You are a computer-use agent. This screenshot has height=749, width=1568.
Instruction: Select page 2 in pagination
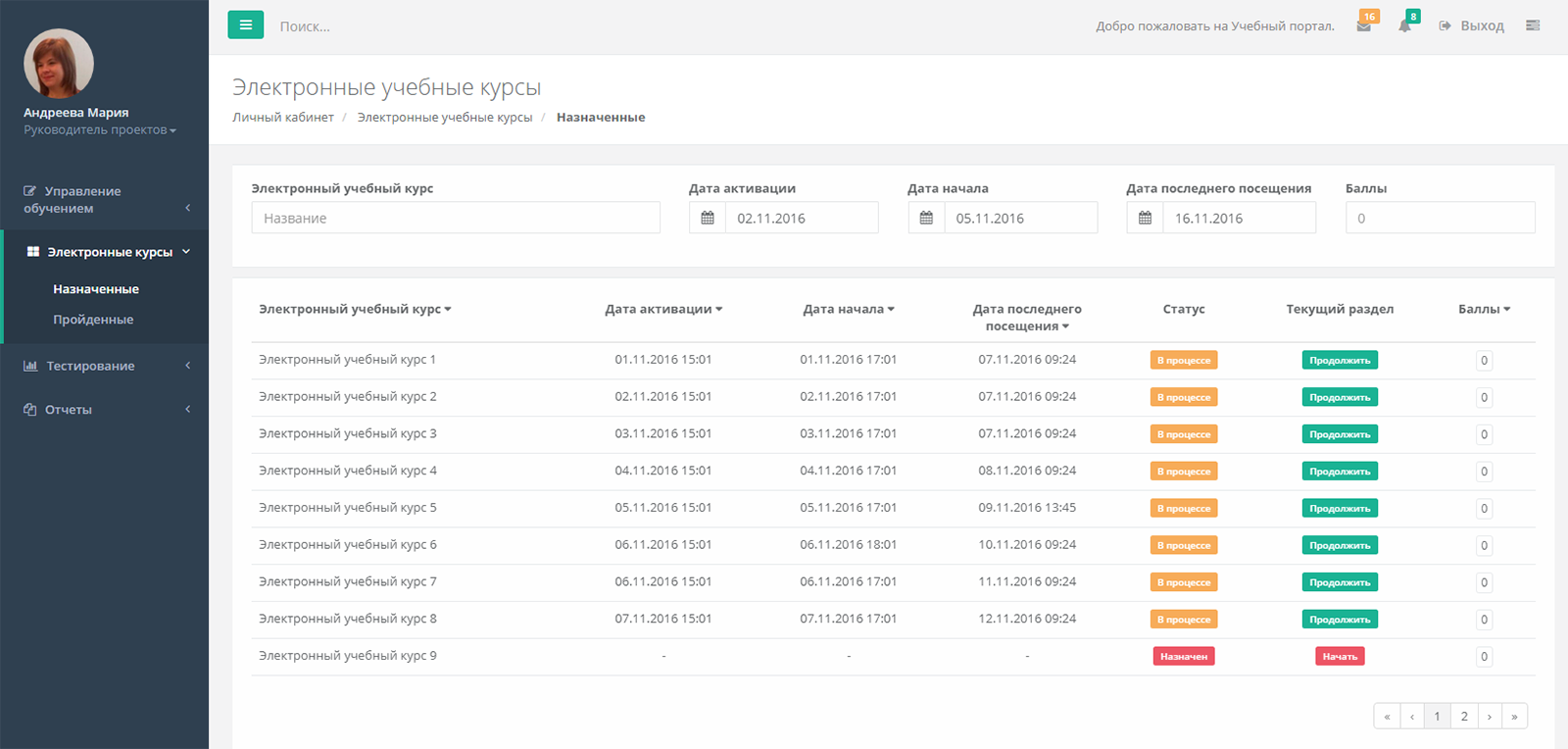click(1464, 717)
